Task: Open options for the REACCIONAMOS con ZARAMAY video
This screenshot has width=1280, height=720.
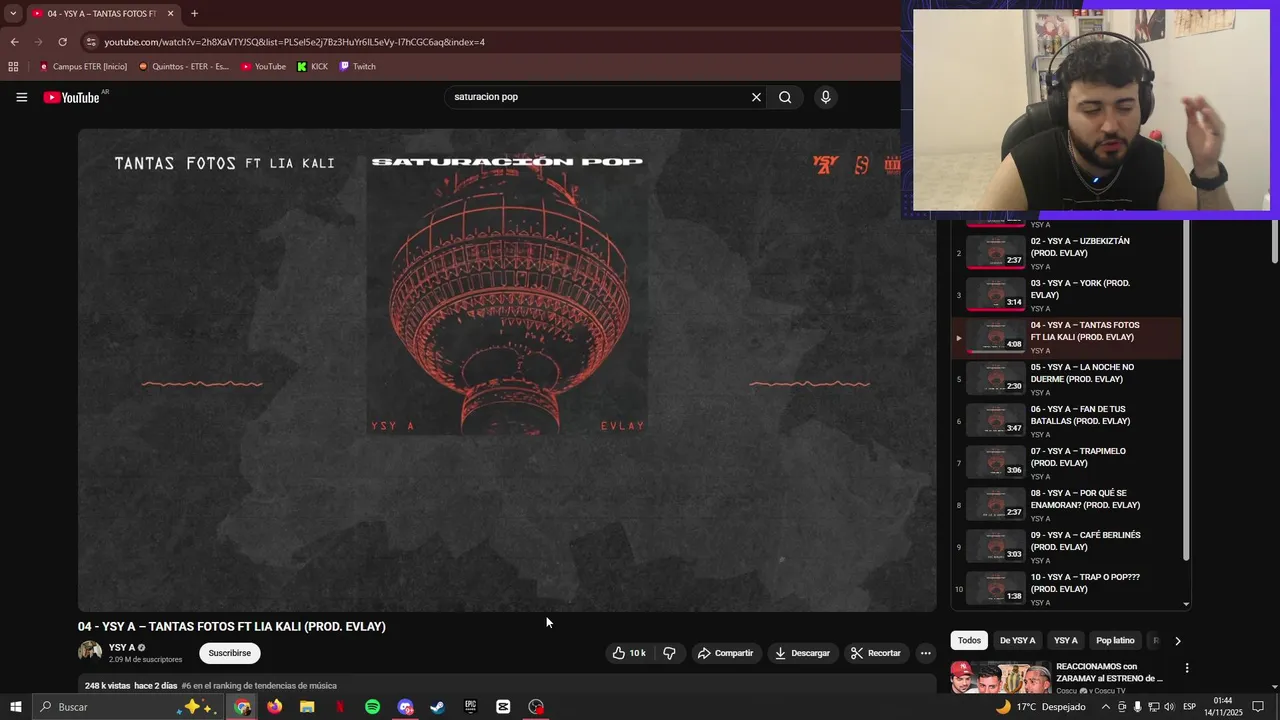Action: click(x=1187, y=668)
